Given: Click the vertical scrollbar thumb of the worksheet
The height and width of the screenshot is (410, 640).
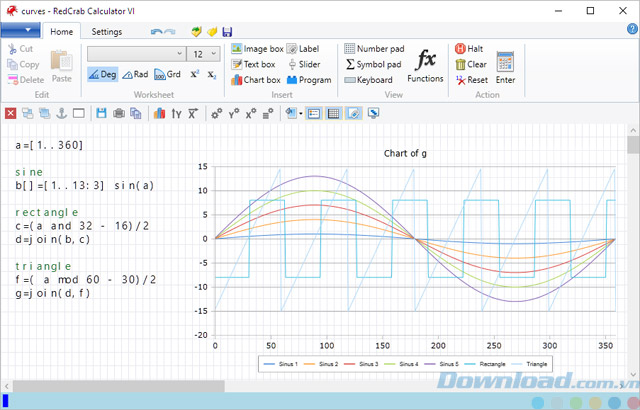Looking at the screenshot, I should click(633, 145).
